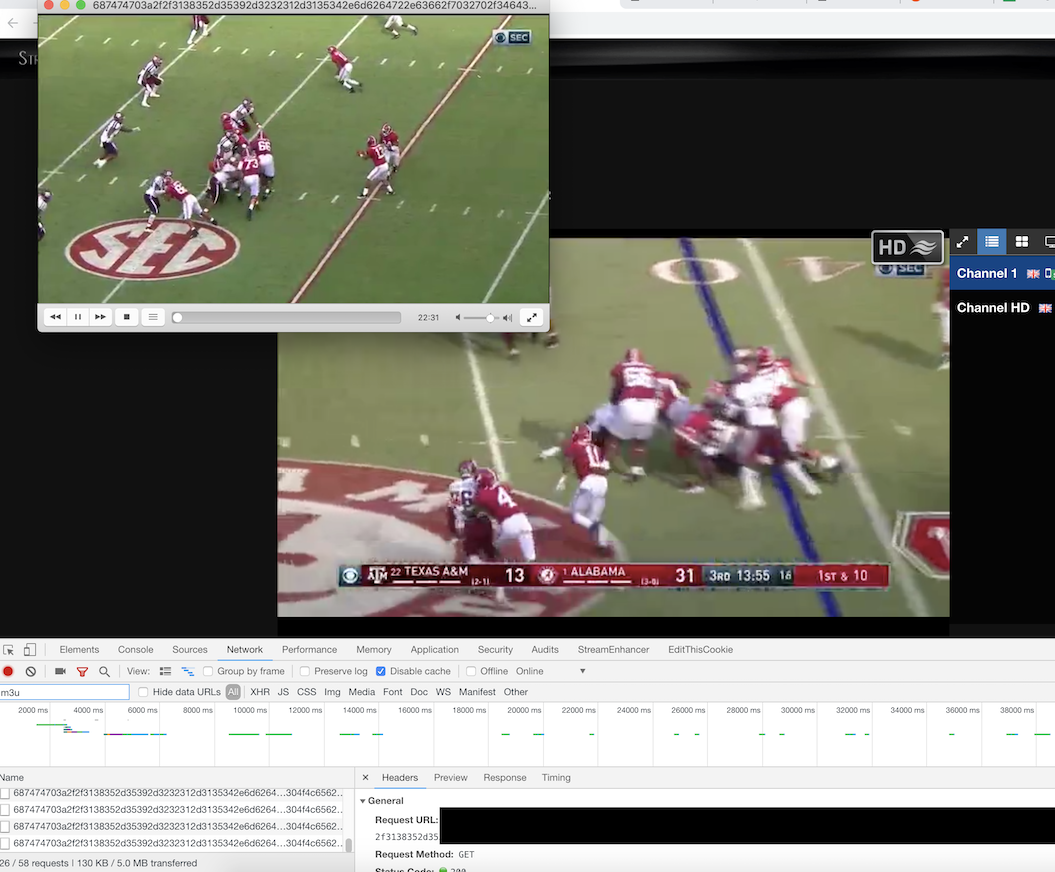
Task: Click DevTools inspect element icon
Action: pos(9,650)
